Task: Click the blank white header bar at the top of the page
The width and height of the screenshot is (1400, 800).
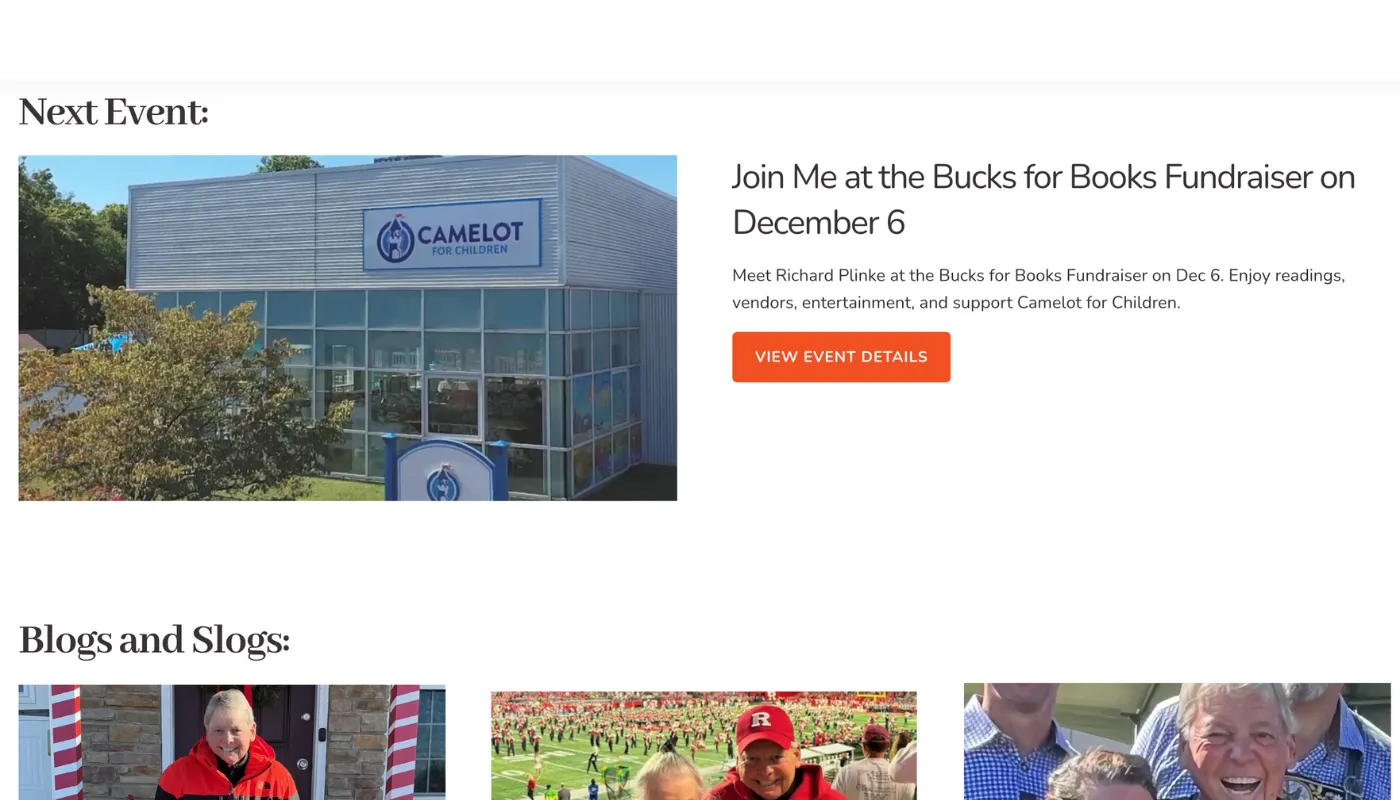Action: coord(700,40)
